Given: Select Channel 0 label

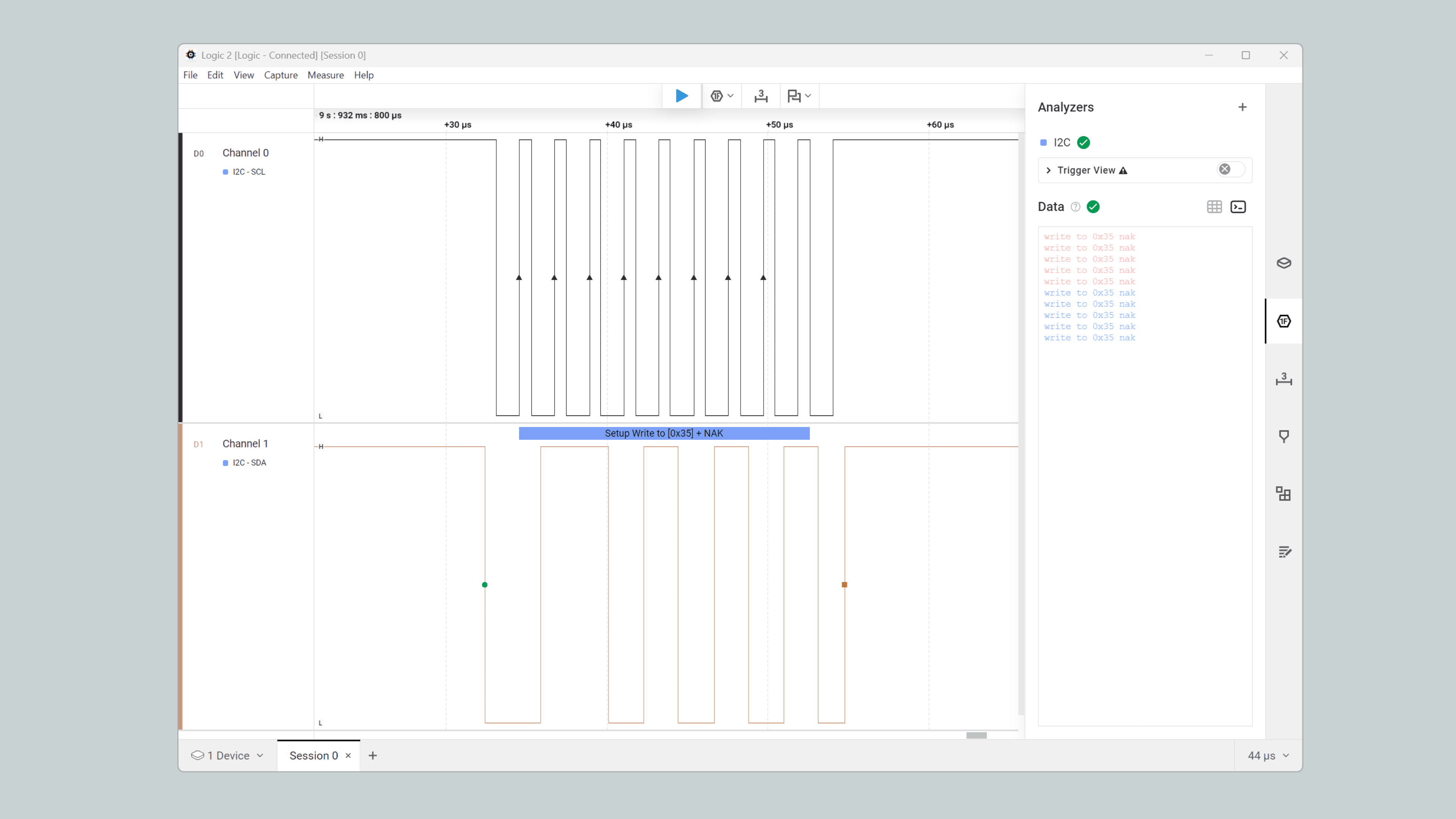Looking at the screenshot, I should 245,152.
